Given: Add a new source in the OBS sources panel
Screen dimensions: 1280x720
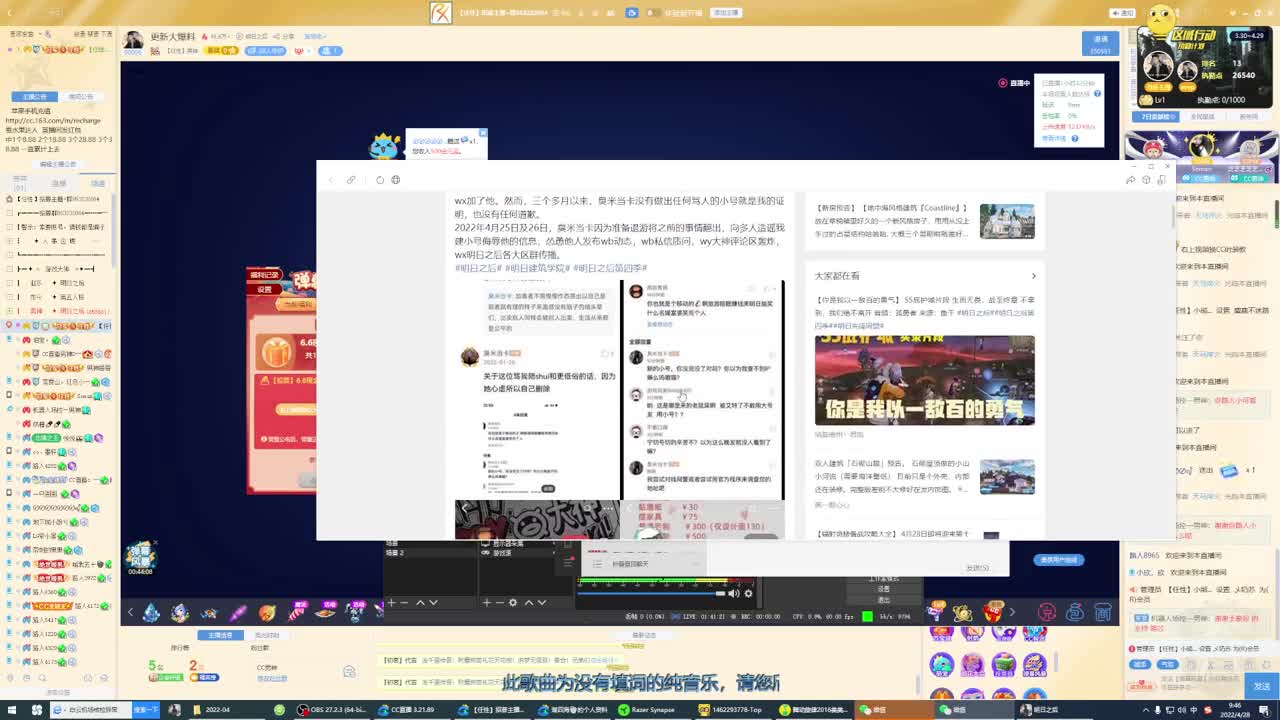Looking at the screenshot, I should 487,602.
